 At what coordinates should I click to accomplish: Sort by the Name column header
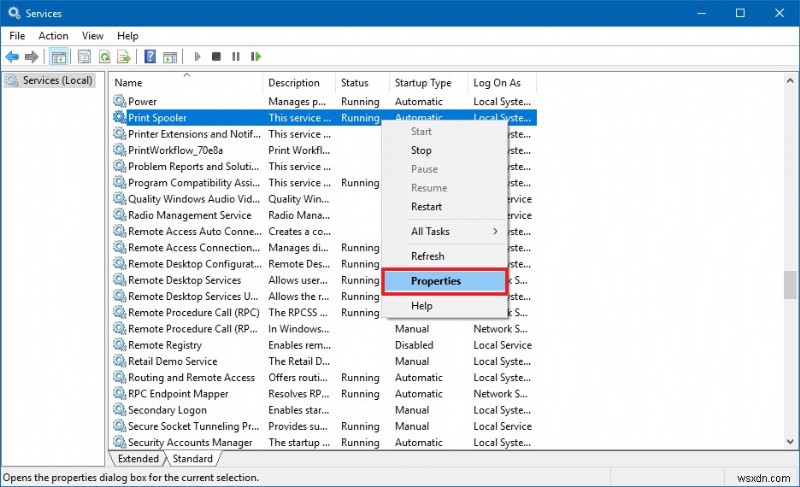(x=186, y=83)
